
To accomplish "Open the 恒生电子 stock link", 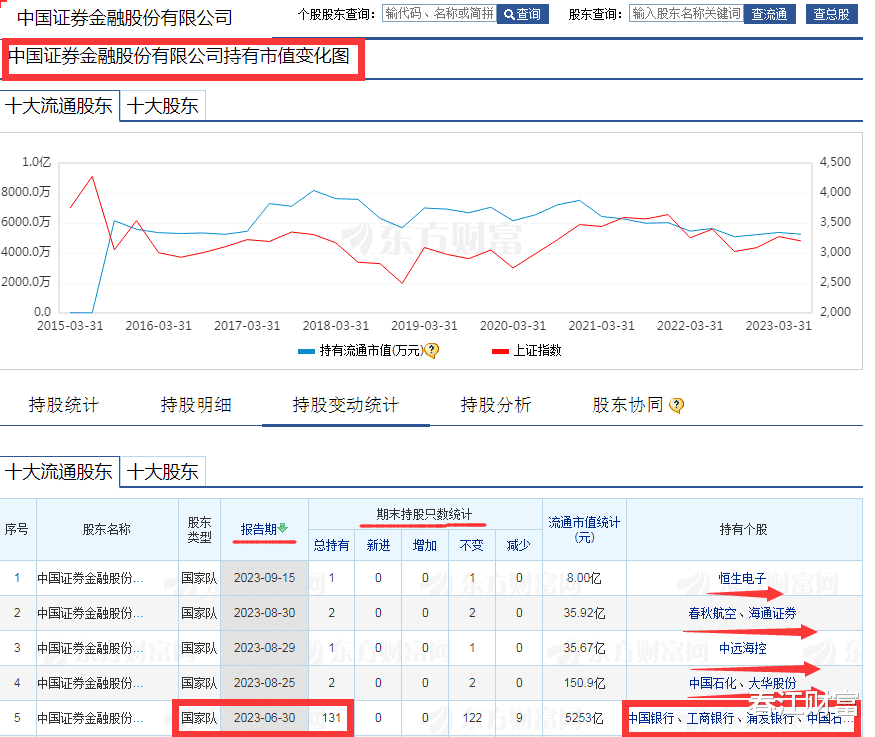I will click(742, 579).
